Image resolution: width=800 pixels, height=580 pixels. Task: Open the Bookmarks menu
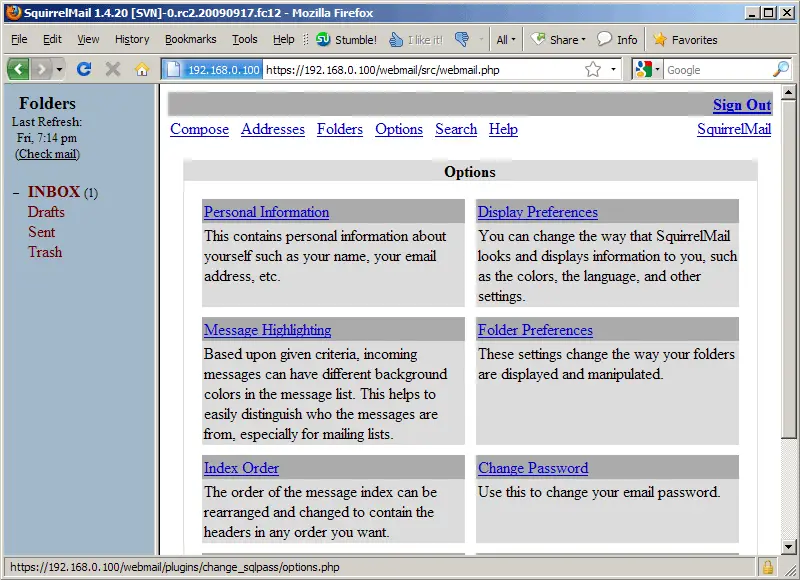click(190, 39)
